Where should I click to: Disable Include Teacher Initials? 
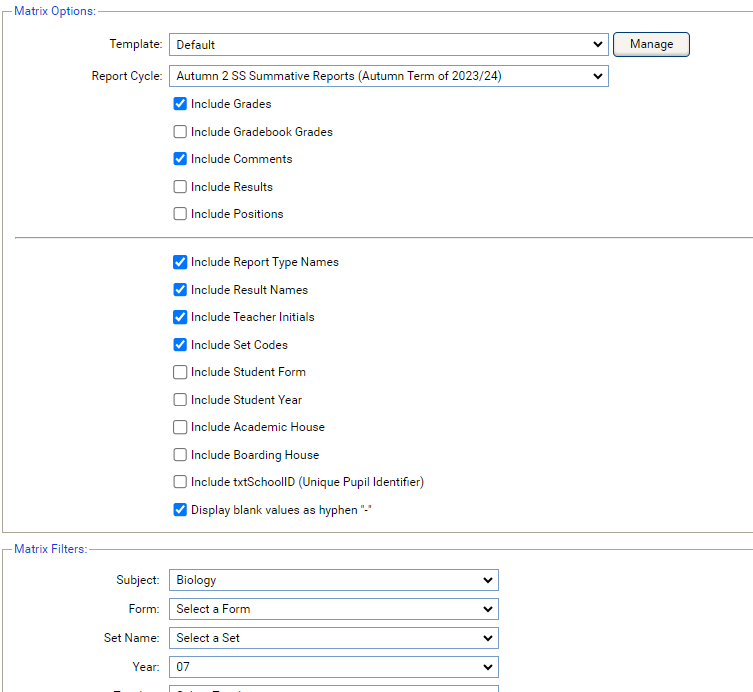tap(180, 317)
